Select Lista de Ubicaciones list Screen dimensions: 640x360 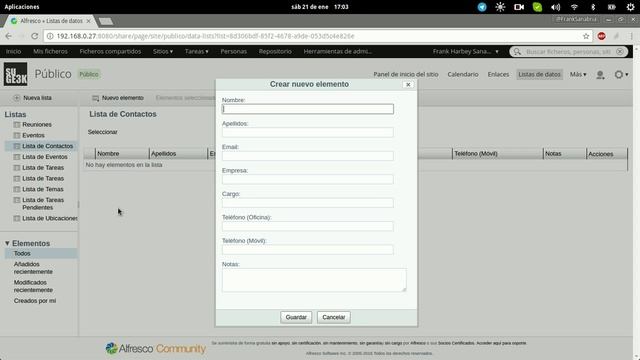coord(49,218)
